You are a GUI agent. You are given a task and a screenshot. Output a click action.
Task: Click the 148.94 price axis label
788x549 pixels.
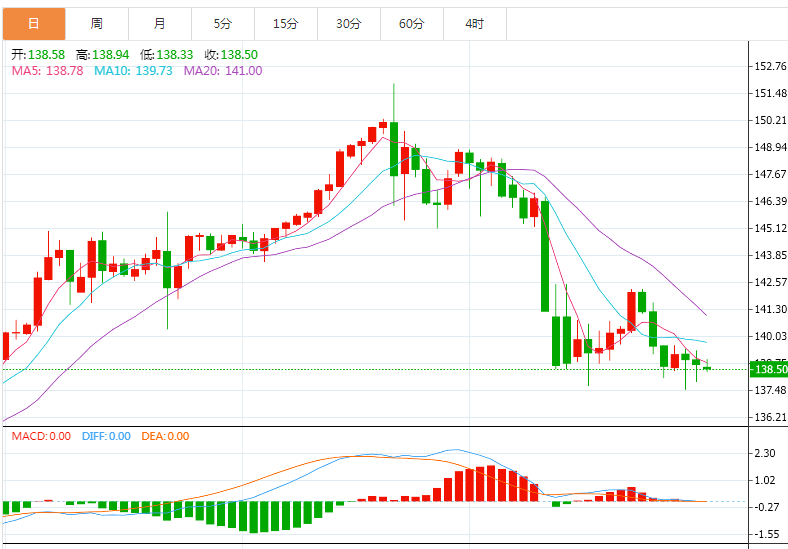click(770, 147)
